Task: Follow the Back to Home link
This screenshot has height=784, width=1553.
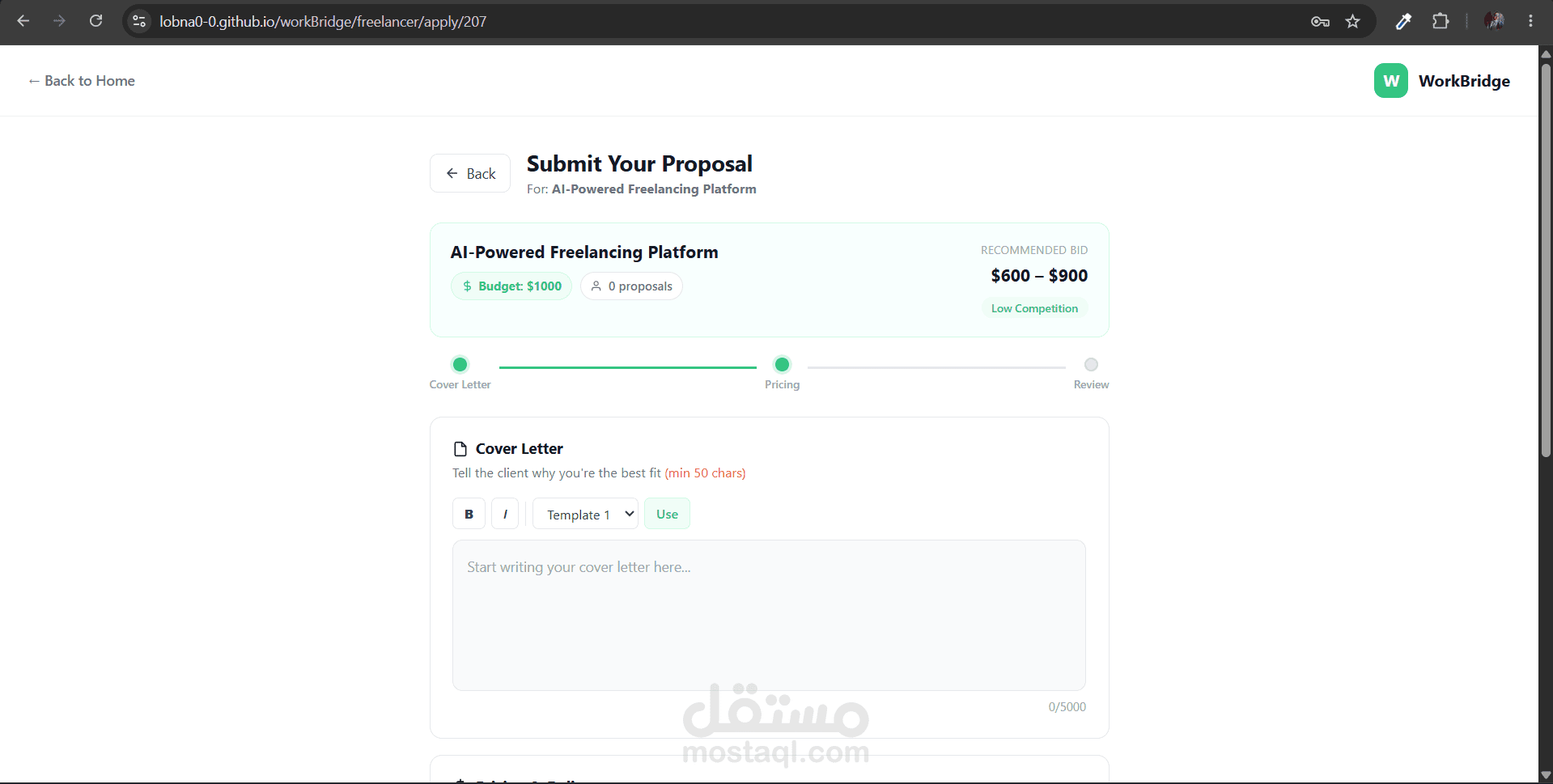Action: point(81,81)
